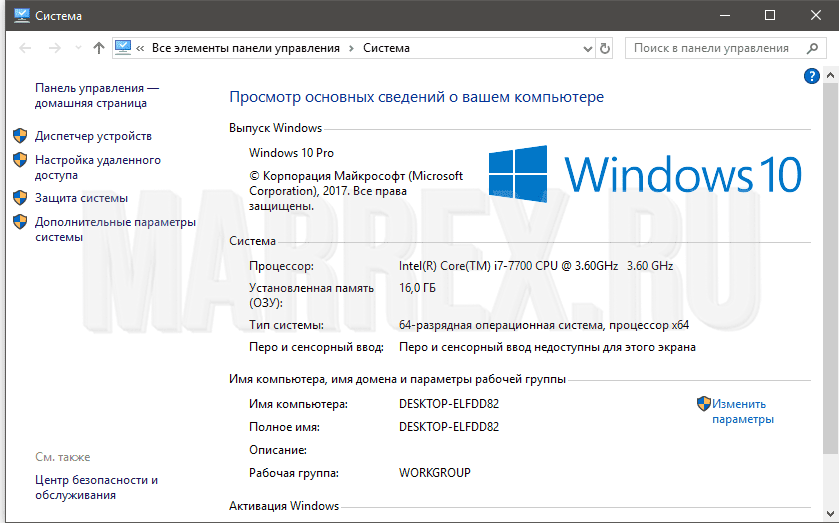Click the text Windows 10 Pro

[x=291, y=153]
